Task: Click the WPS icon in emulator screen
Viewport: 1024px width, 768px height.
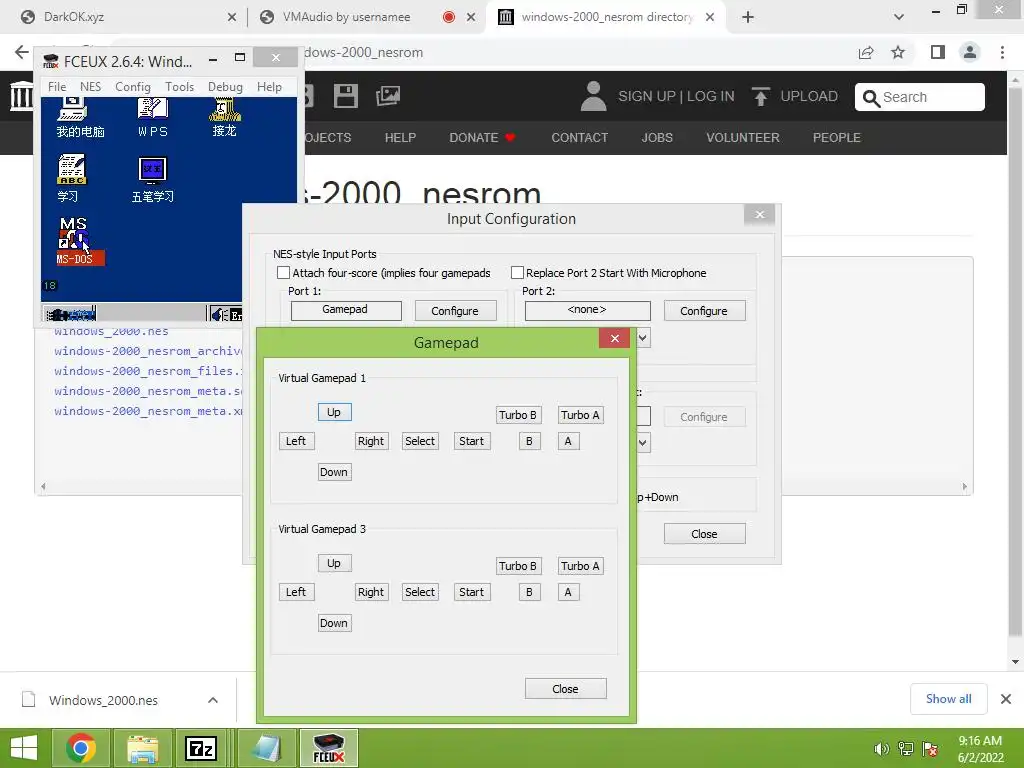Action: [x=153, y=118]
